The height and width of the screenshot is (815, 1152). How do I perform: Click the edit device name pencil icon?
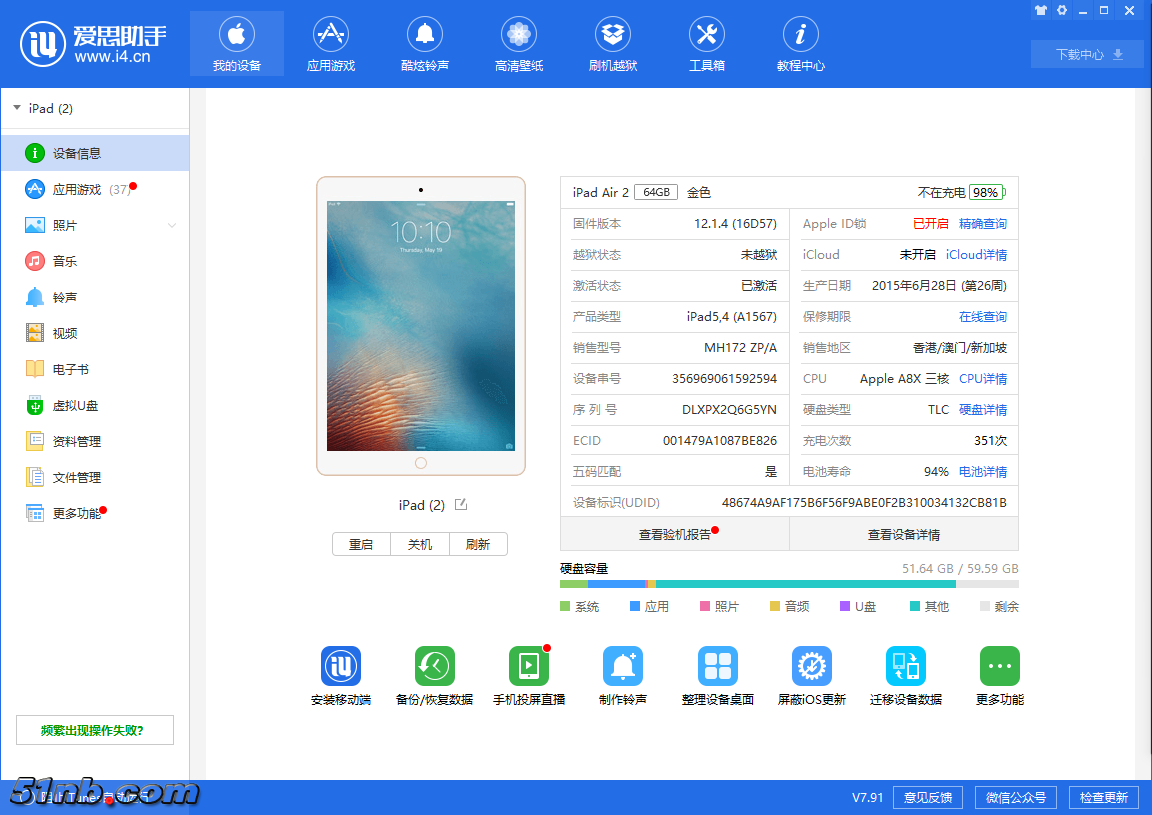click(x=461, y=505)
